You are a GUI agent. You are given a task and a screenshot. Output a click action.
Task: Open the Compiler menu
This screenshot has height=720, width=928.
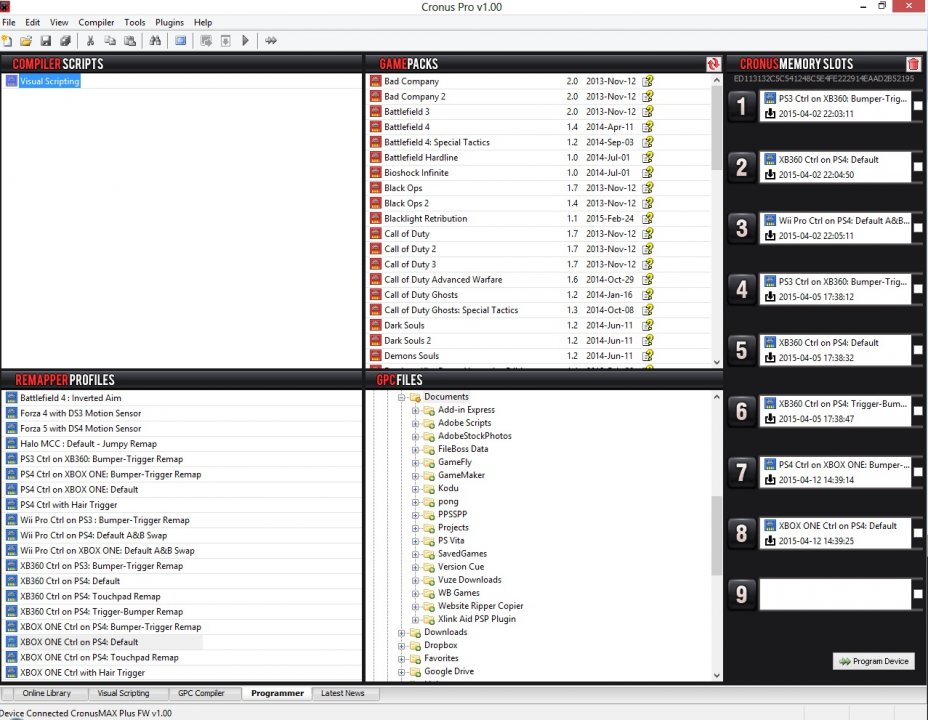click(x=96, y=22)
